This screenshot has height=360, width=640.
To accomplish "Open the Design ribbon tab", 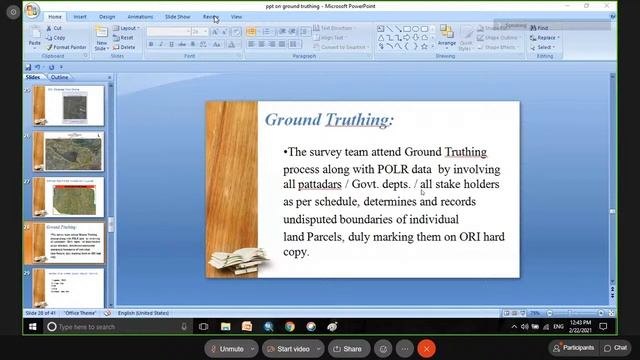I will coord(107,17).
